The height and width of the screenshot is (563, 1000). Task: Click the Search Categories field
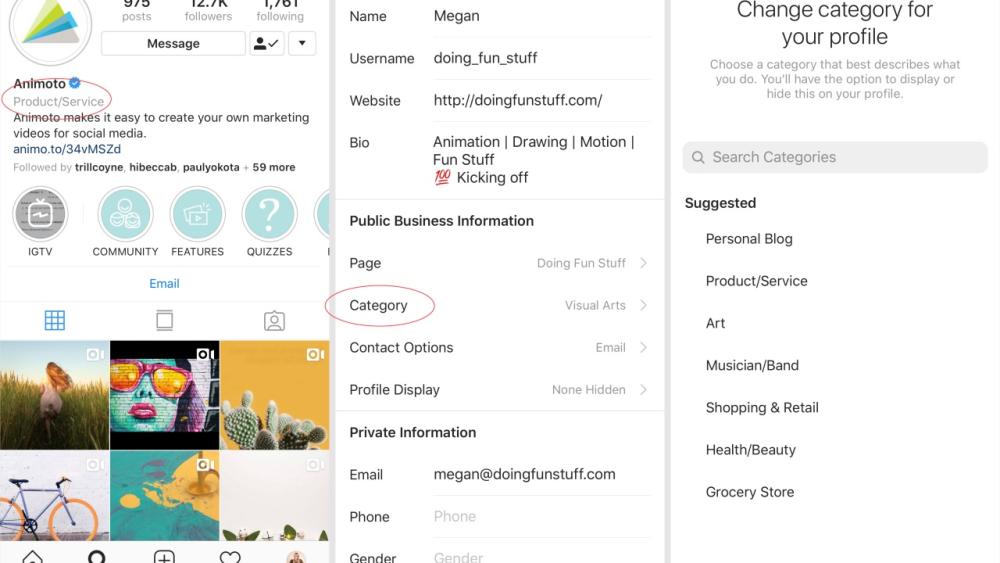tap(835, 157)
